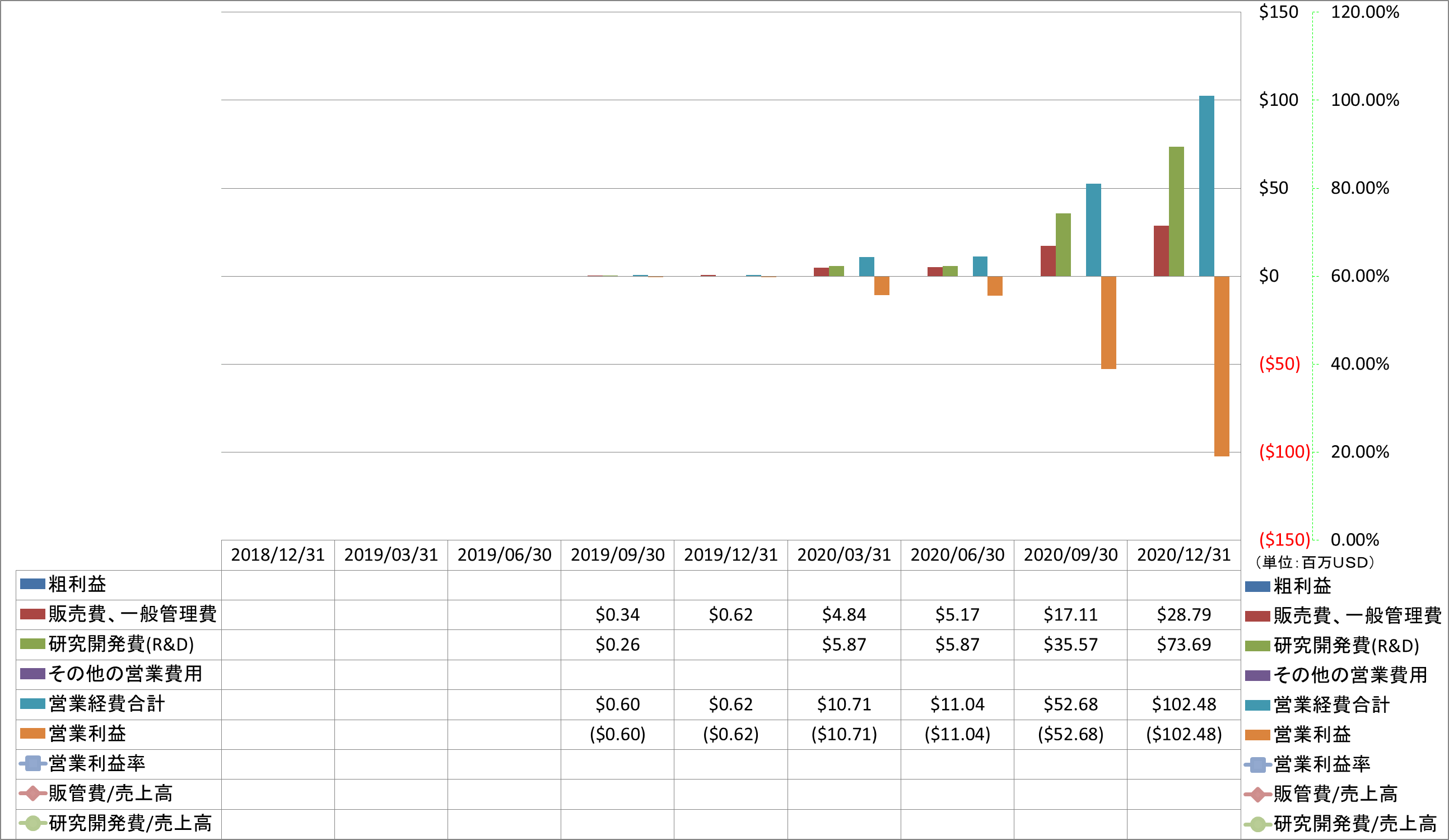Click the 2020/09/30 column header

[1071, 555]
